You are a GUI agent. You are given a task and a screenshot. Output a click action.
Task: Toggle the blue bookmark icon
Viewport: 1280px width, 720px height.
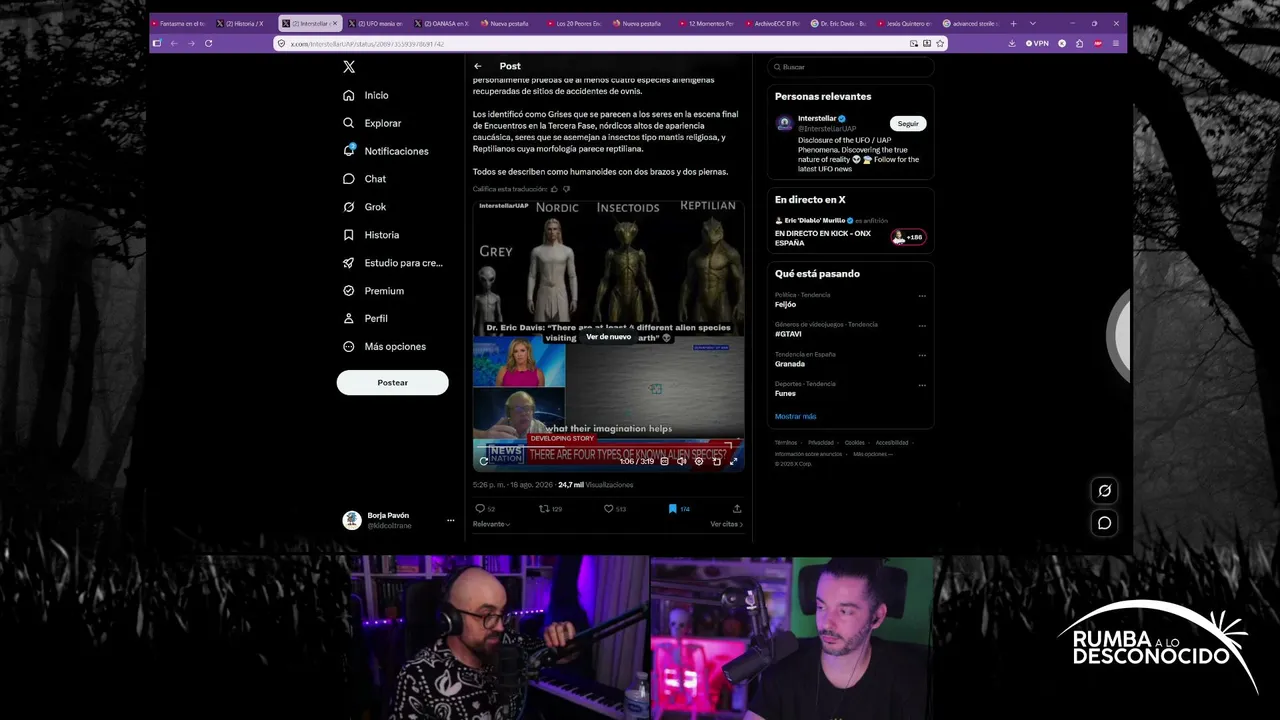pyautogui.click(x=673, y=509)
